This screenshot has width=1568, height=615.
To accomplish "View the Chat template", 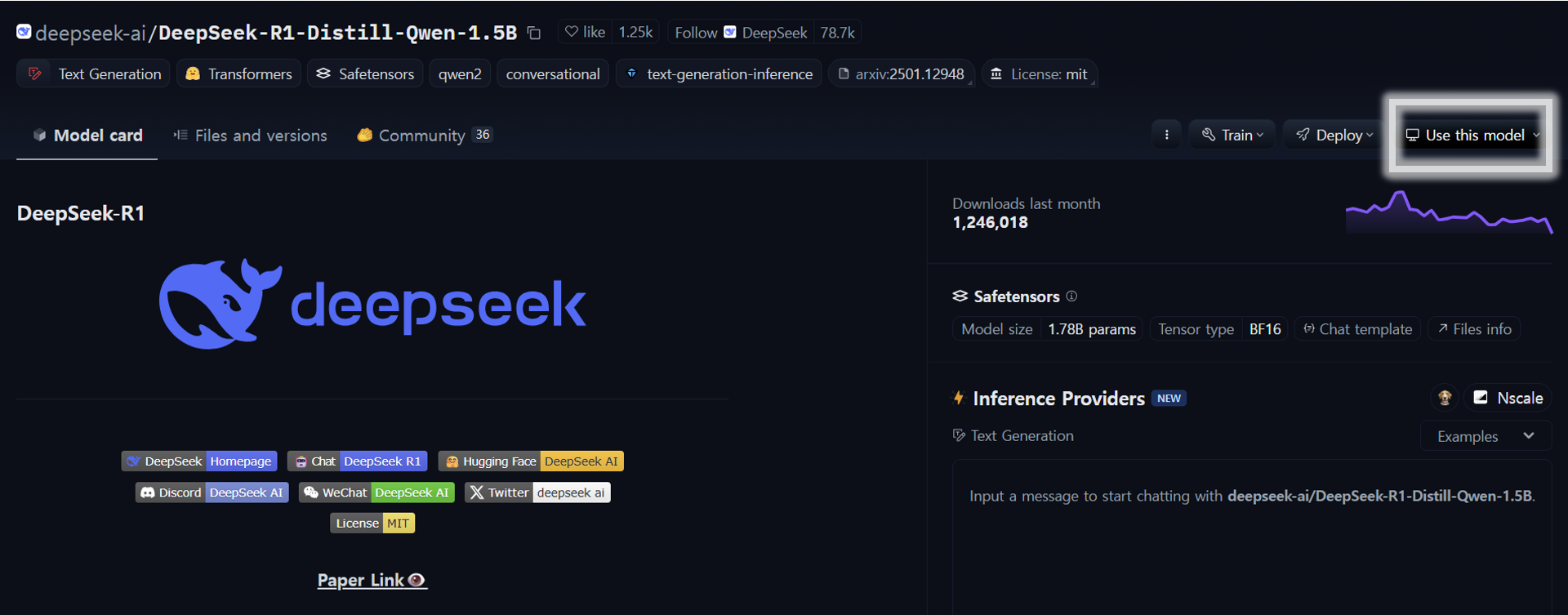I will [x=1357, y=328].
